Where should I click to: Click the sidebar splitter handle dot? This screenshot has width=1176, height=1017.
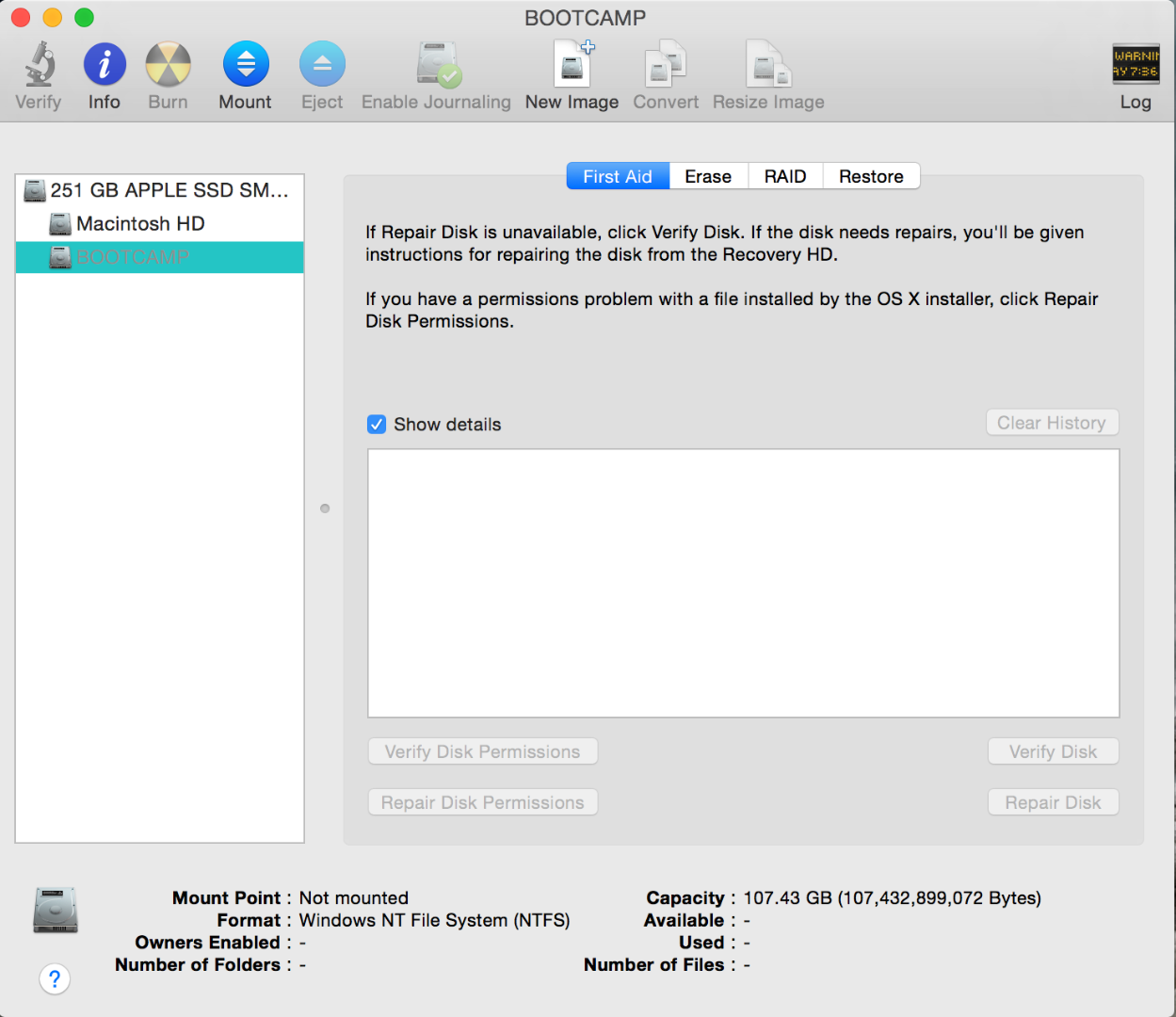pos(325,508)
